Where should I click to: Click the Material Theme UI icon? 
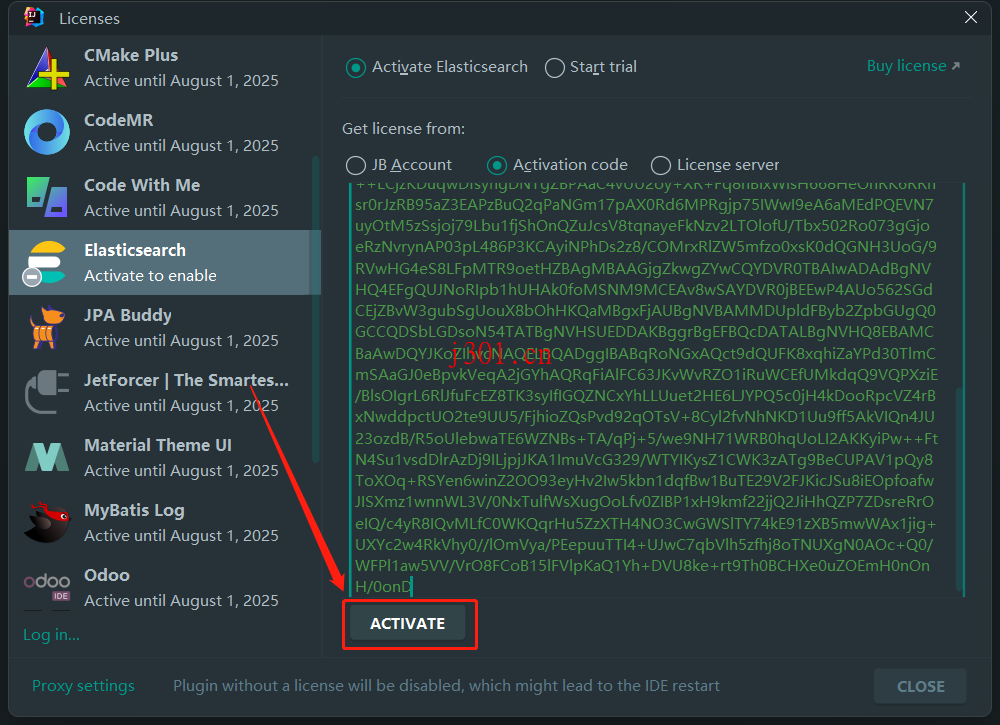47,457
